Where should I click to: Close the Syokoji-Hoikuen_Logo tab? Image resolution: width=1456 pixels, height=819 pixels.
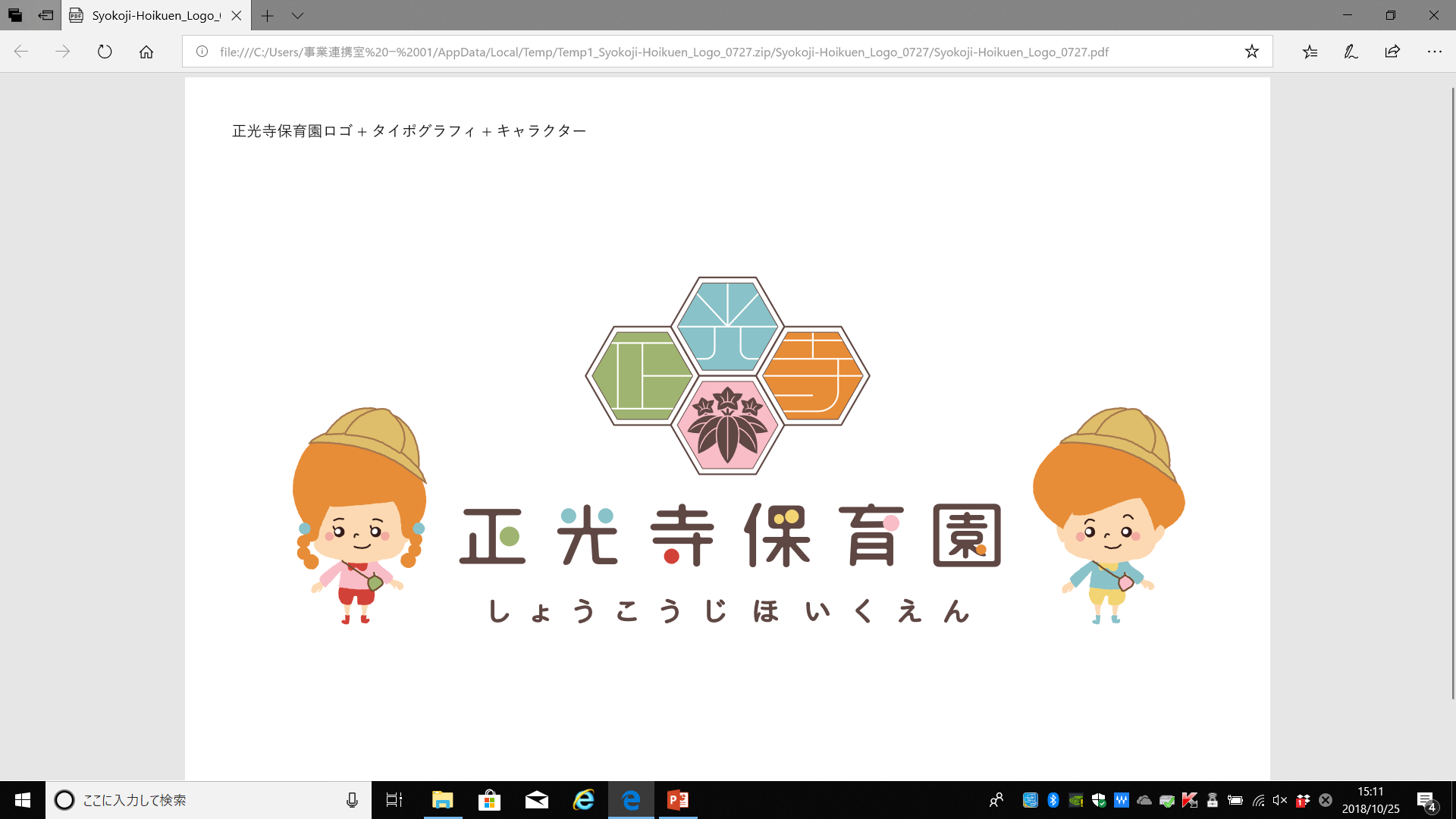236,15
